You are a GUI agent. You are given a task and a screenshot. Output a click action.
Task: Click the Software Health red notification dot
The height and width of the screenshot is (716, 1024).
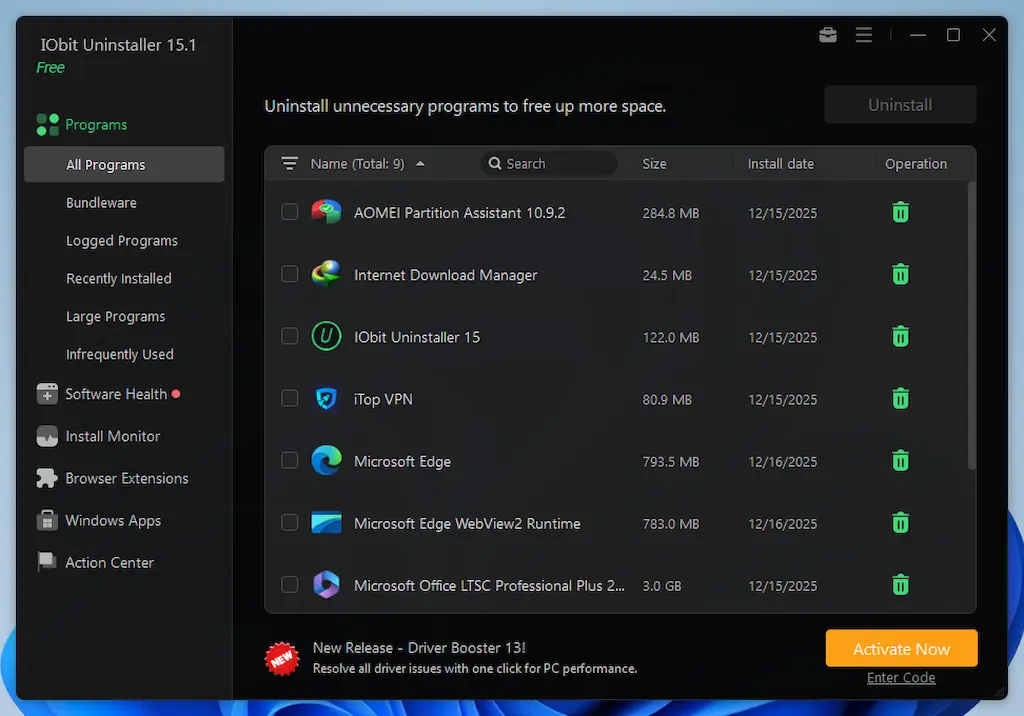[176, 393]
